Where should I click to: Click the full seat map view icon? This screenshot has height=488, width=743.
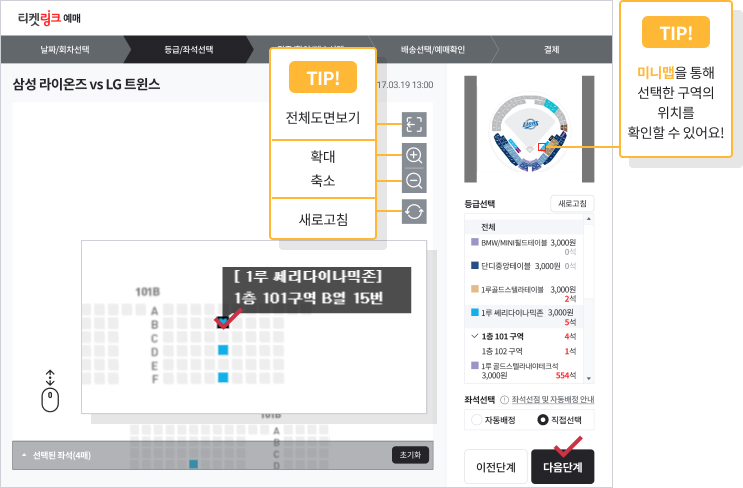[414, 125]
